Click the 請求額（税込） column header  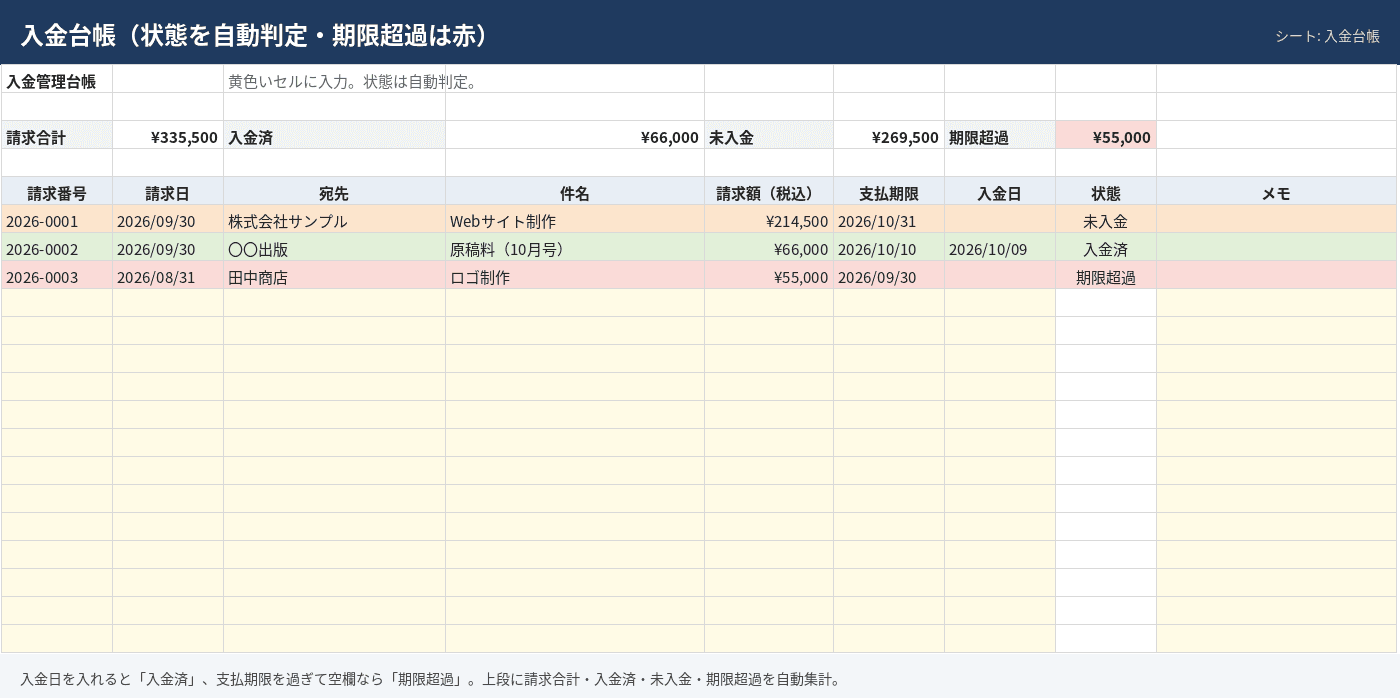tap(769, 191)
